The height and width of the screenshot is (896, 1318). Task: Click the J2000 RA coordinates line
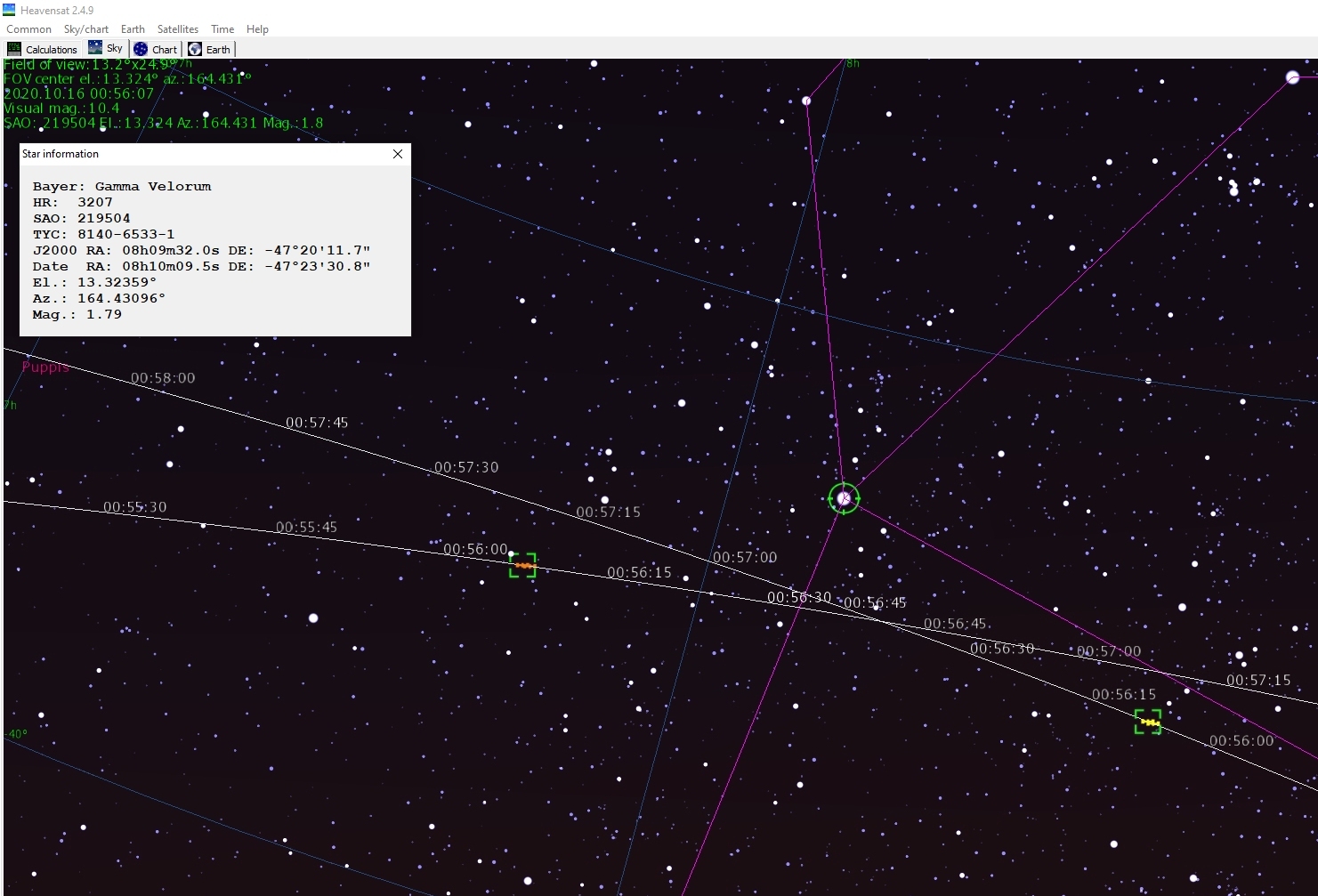pos(202,251)
